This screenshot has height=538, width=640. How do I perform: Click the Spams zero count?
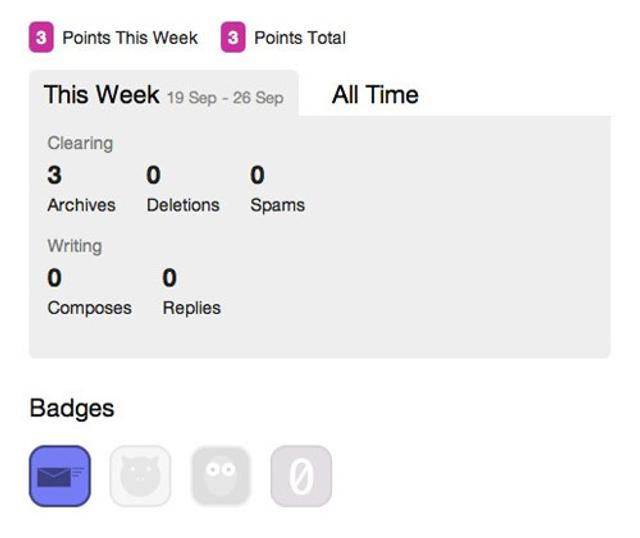pos(257,175)
